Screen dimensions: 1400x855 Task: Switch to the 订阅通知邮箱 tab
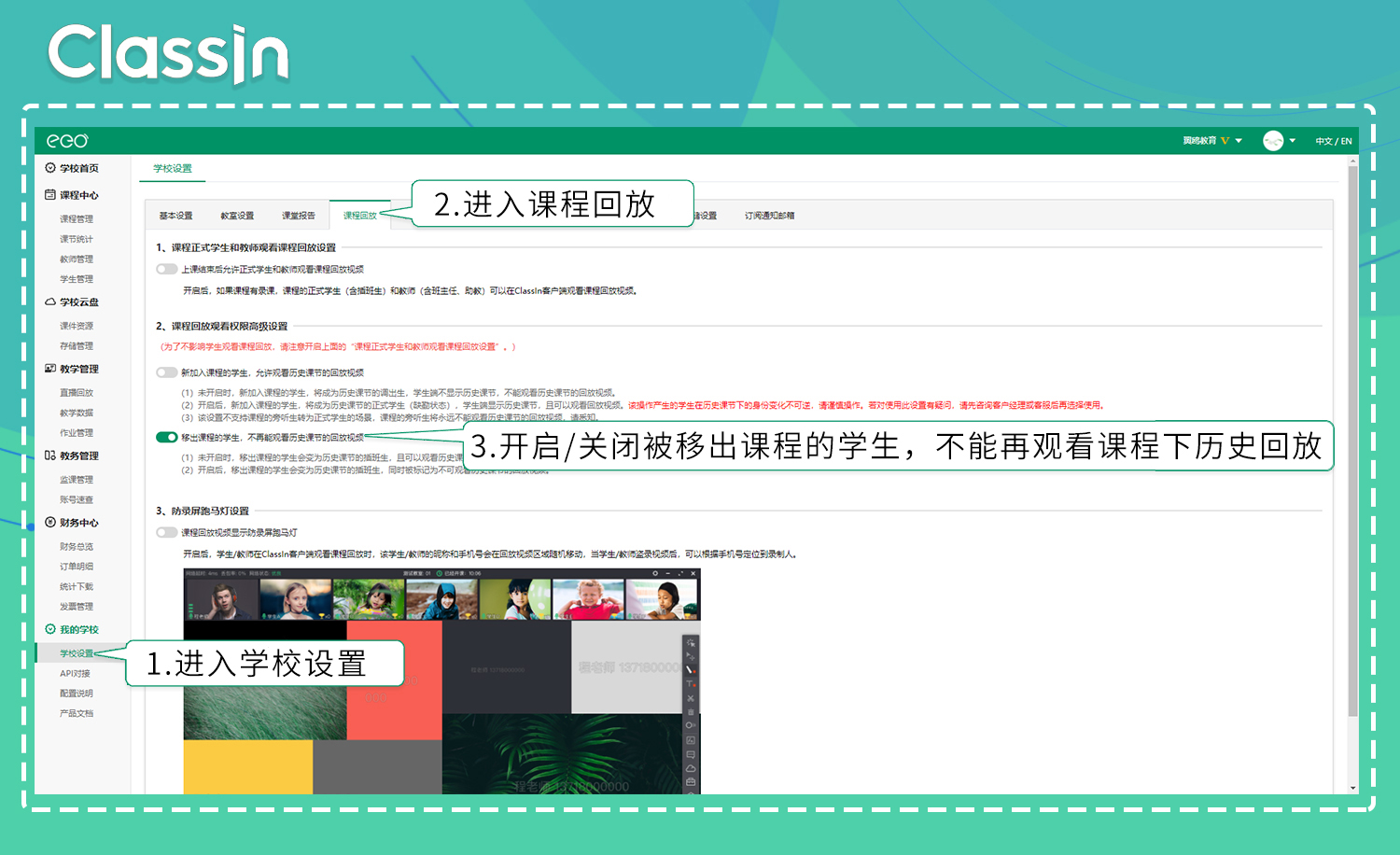pos(770,216)
